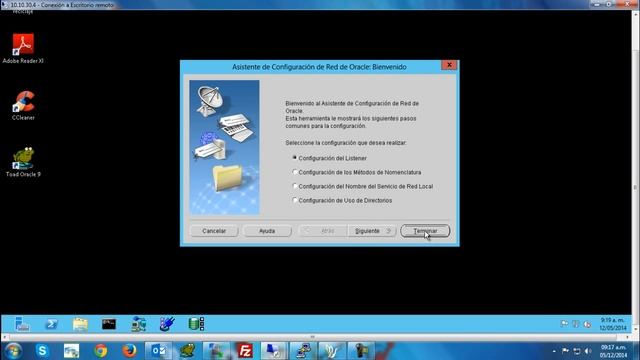
Task: Click the Siguiente button
Action: (372, 231)
